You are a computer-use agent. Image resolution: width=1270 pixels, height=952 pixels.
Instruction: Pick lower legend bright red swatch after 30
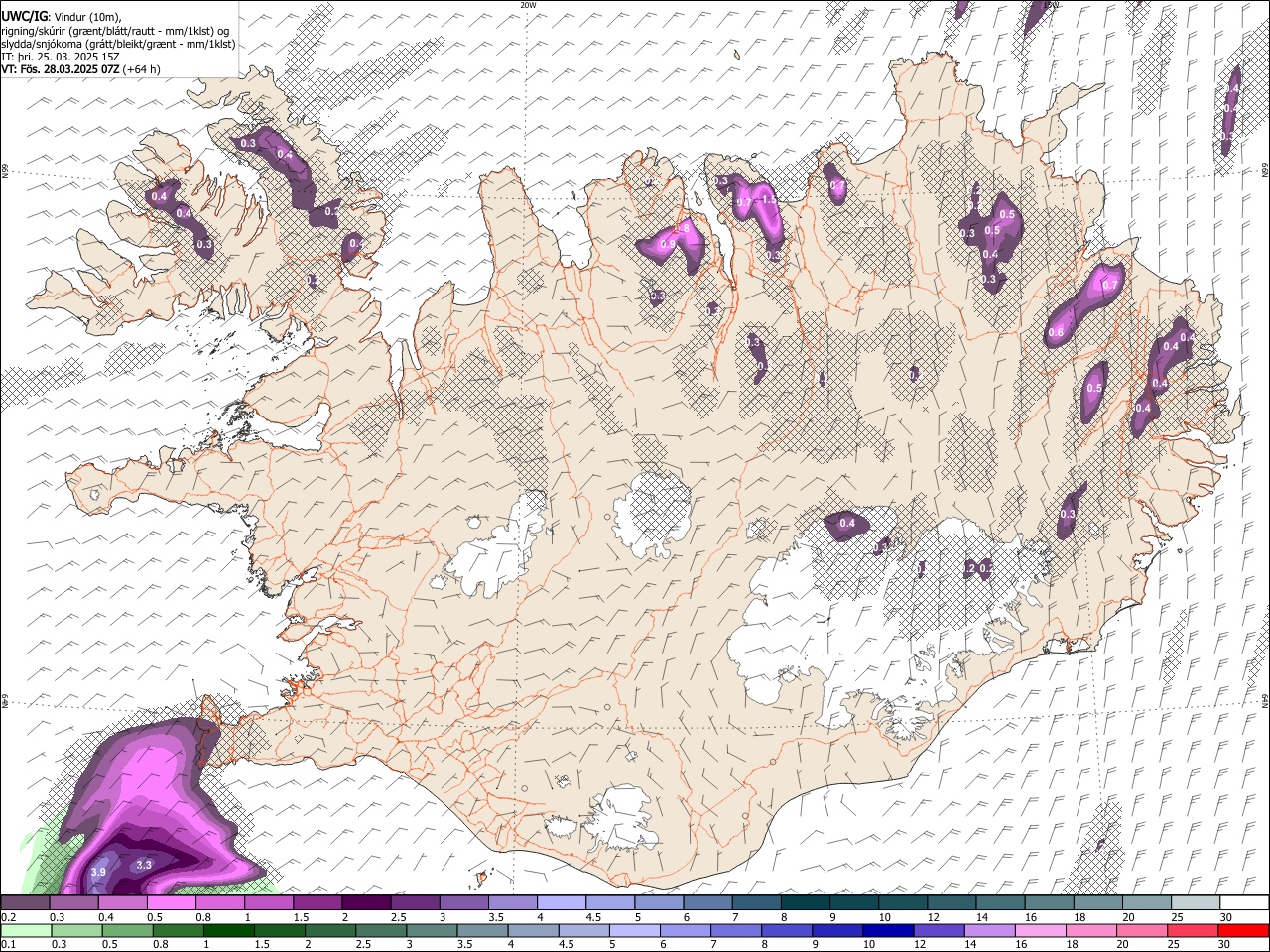click(x=1241, y=930)
